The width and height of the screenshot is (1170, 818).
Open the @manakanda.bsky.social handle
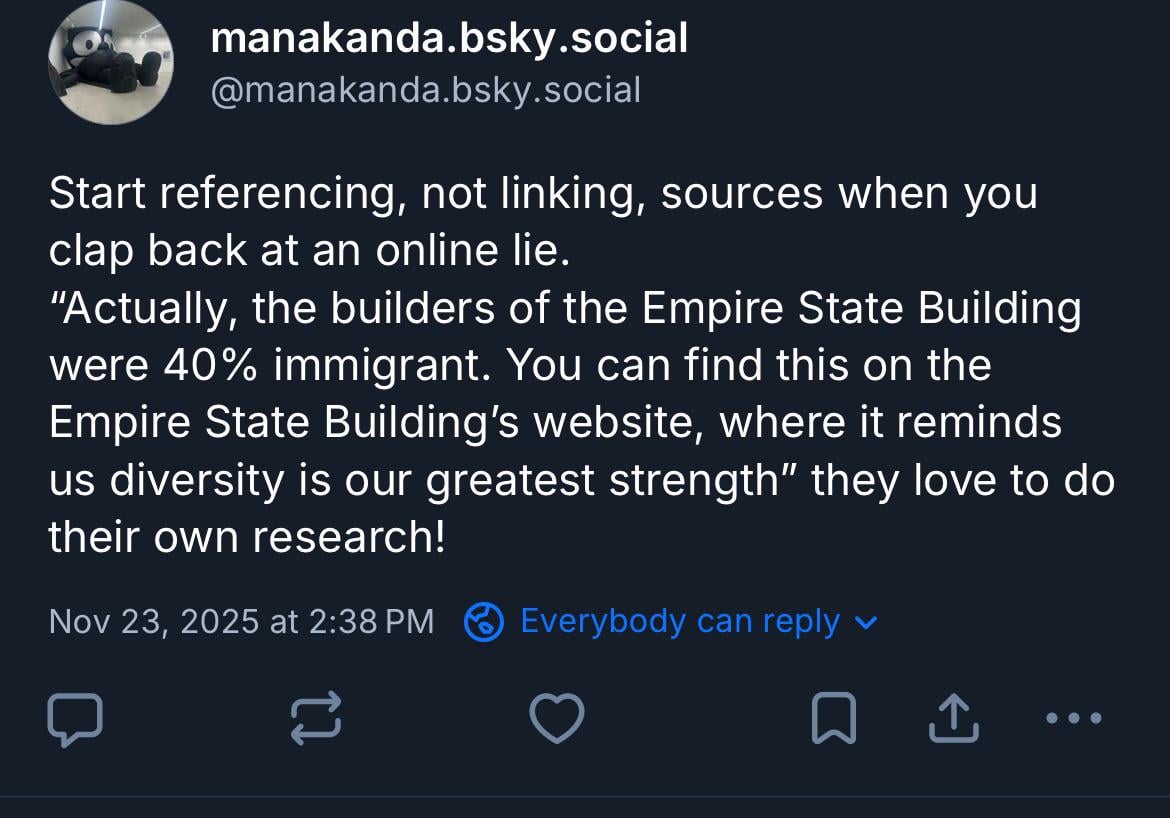pos(425,90)
